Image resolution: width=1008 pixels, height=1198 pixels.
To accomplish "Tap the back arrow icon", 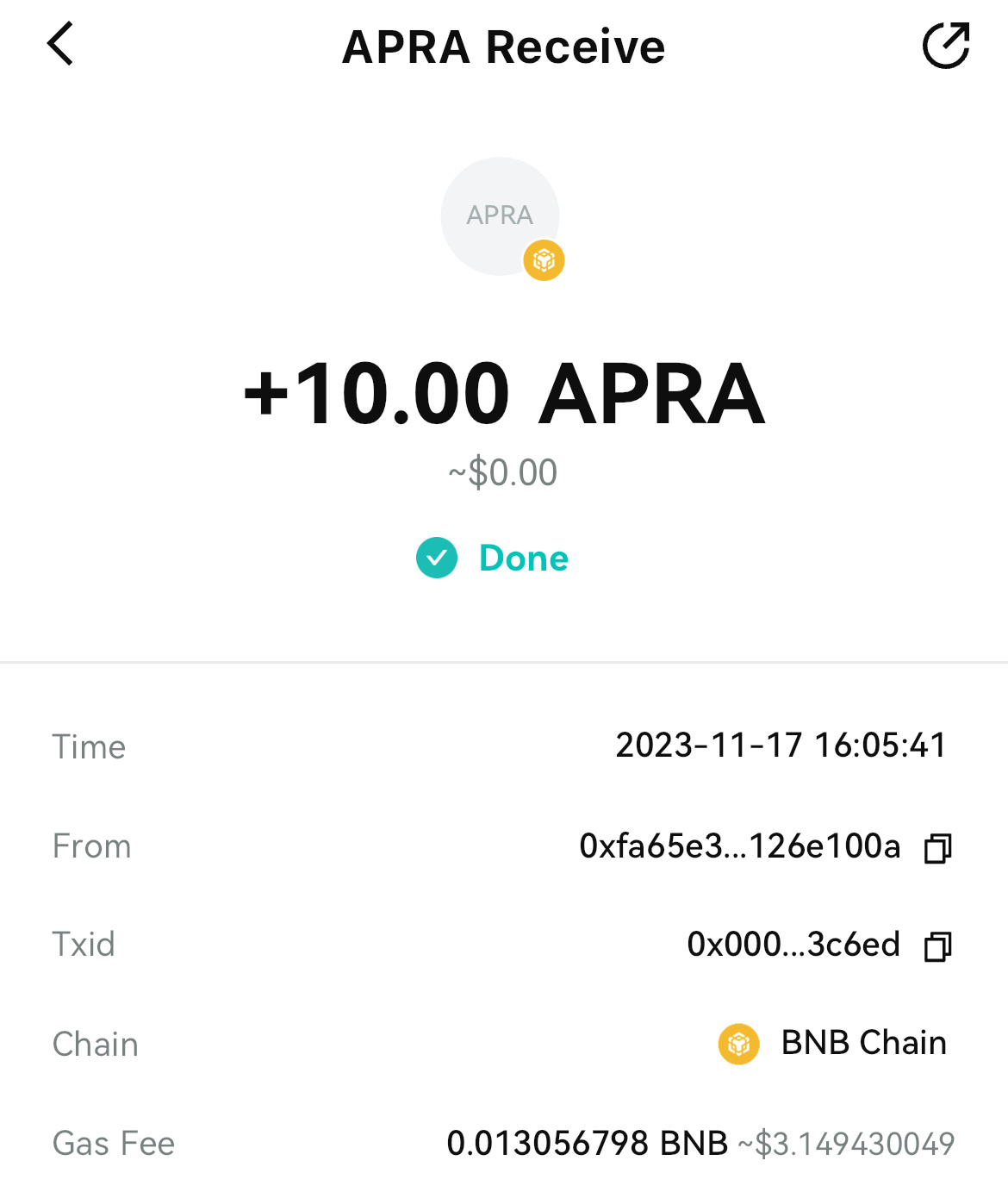I will tap(60, 45).
